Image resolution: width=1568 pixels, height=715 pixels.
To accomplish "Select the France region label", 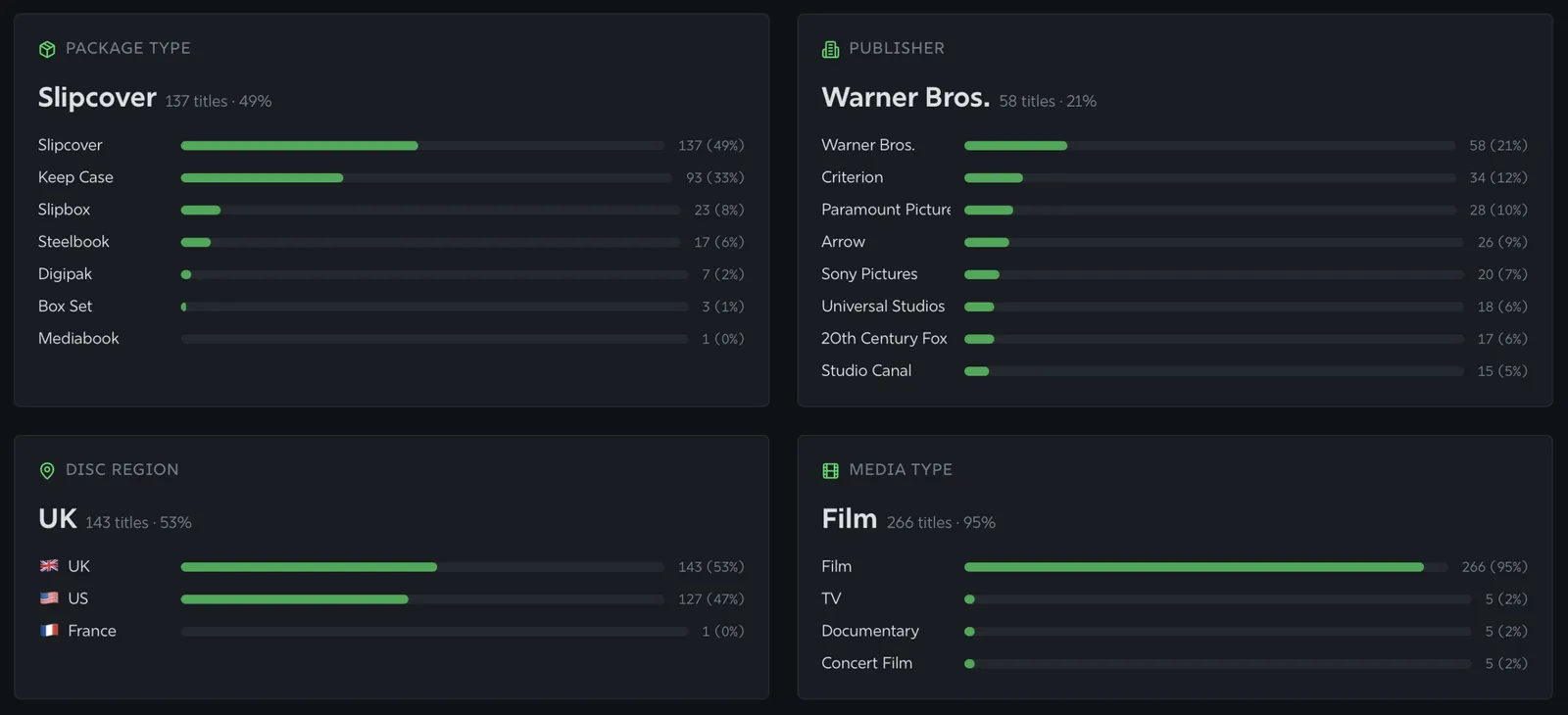I will tap(92, 631).
